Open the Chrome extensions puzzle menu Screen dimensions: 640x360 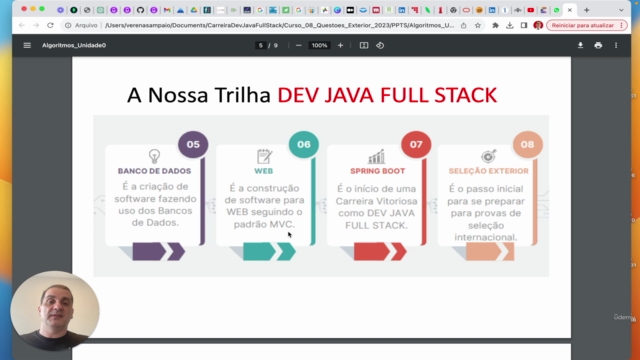coord(495,25)
